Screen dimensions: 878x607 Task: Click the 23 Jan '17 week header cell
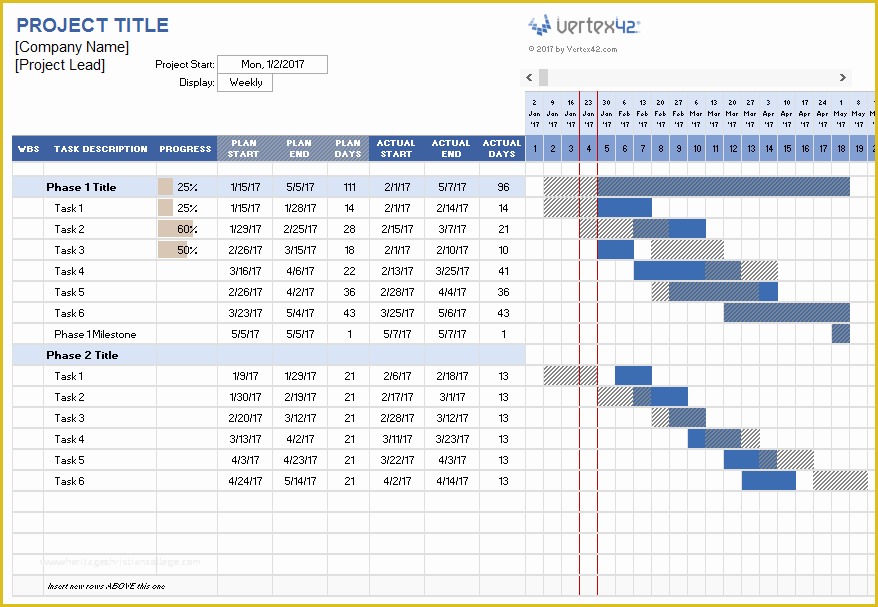[587, 114]
